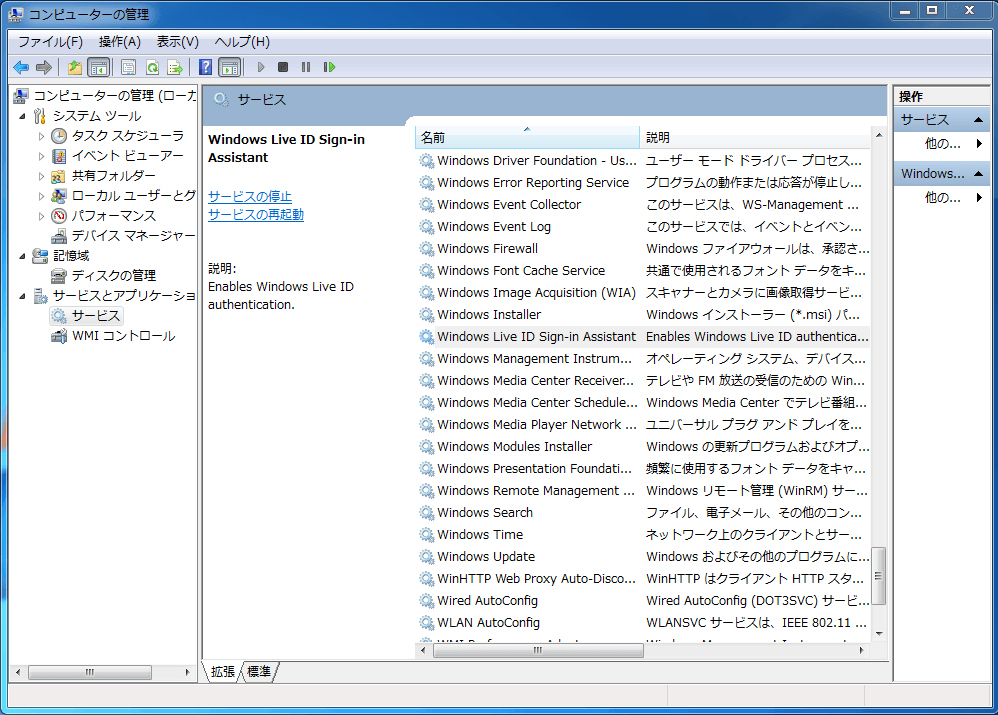Screen dimensions: 998x715
Task: Select the コンピューターの管理 root node
Action: 115,96
